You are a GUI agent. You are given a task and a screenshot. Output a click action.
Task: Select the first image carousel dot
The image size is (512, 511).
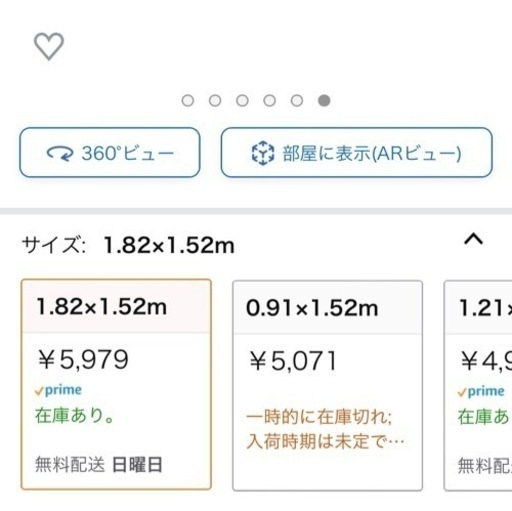point(188,100)
